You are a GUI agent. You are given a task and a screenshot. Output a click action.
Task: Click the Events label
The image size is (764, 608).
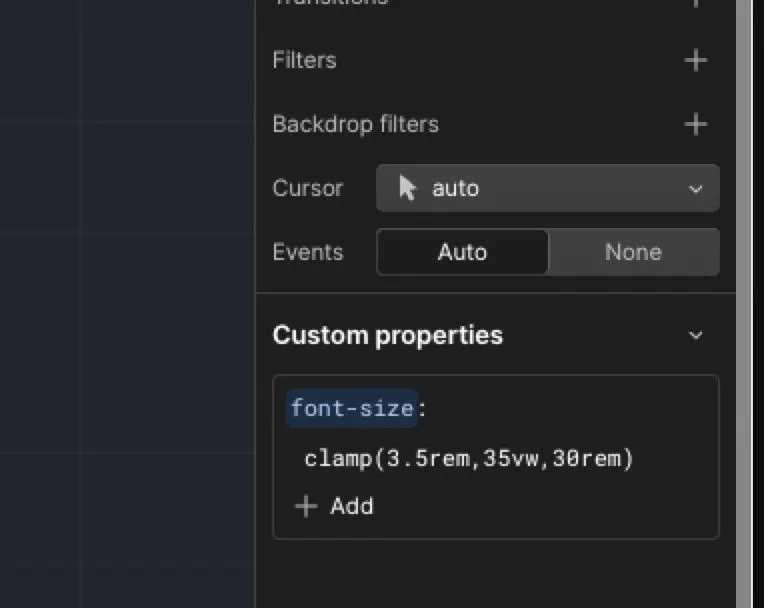click(x=308, y=252)
